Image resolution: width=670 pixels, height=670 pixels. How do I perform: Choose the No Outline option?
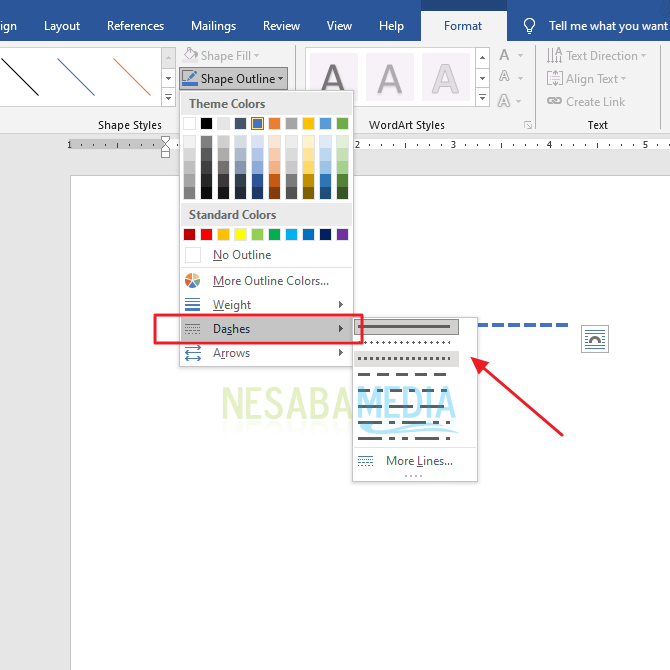pos(241,255)
